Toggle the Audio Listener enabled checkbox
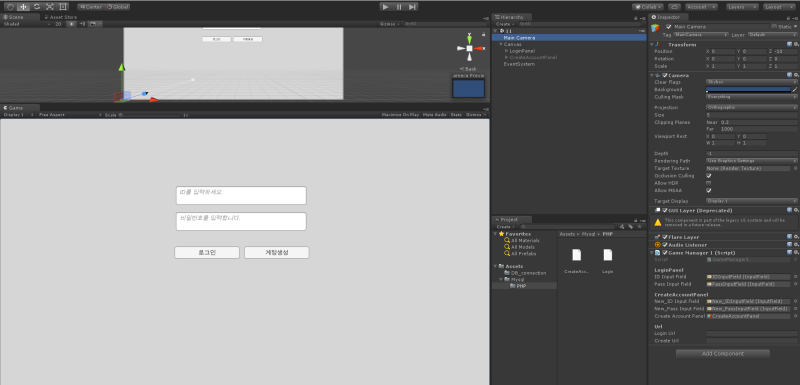Screen dimensions: 800x385 [665, 245]
